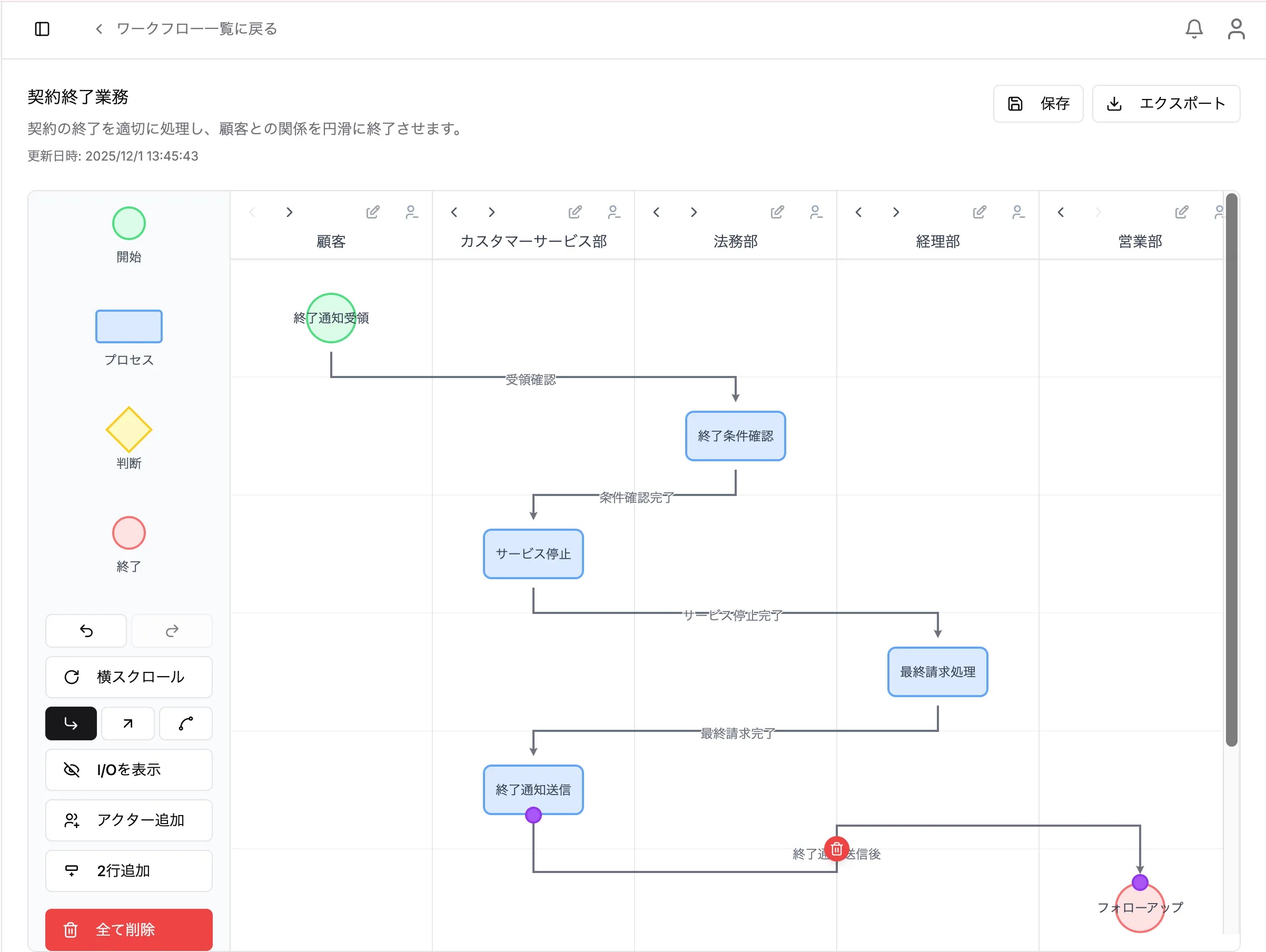Select the straight arrow connector style
1266x952 pixels.
click(128, 723)
